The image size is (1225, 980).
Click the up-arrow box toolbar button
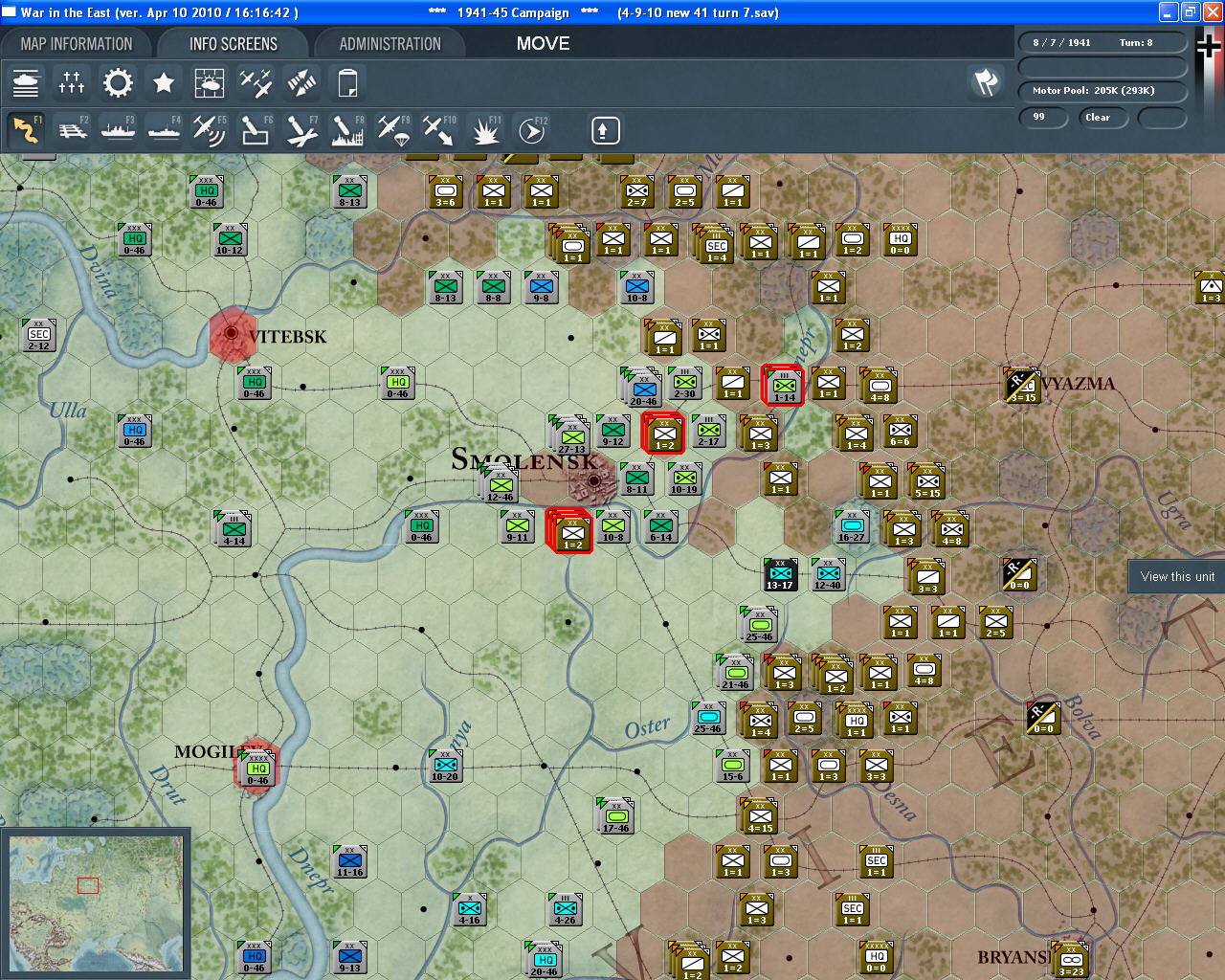[x=605, y=130]
